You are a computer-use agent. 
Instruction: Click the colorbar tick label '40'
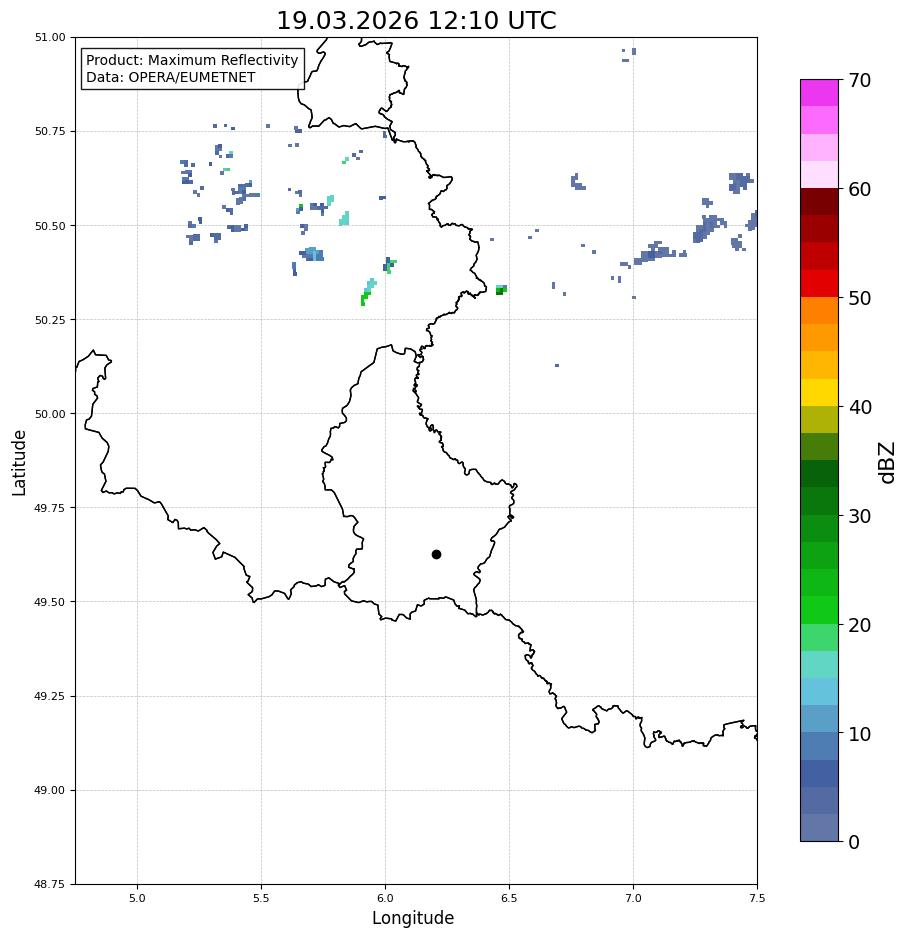(860, 407)
